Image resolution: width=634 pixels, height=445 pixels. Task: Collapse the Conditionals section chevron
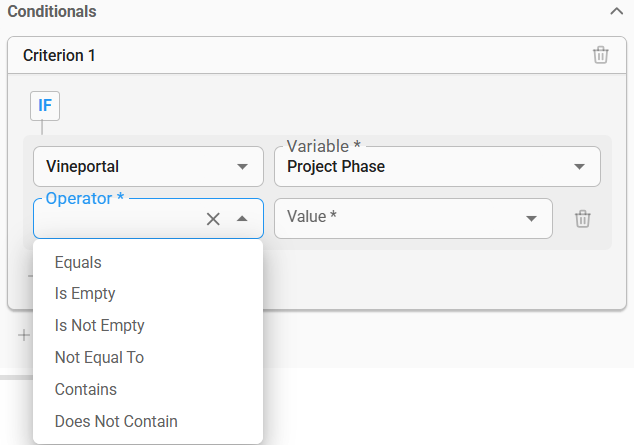pos(616,12)
